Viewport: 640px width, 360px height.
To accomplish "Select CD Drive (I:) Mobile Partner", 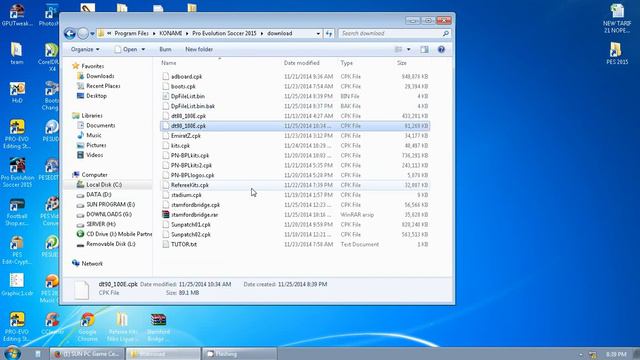I will [119, 234].
